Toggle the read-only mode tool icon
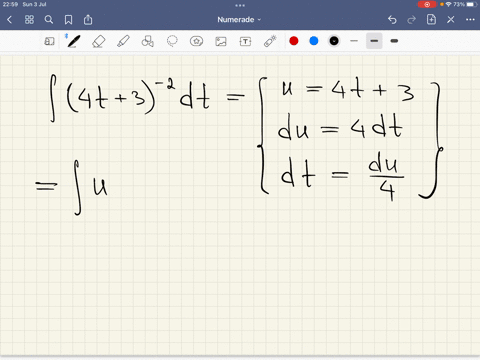Viewport: 480px width, 360px height. pyautogui.click(x=49, y=41)
